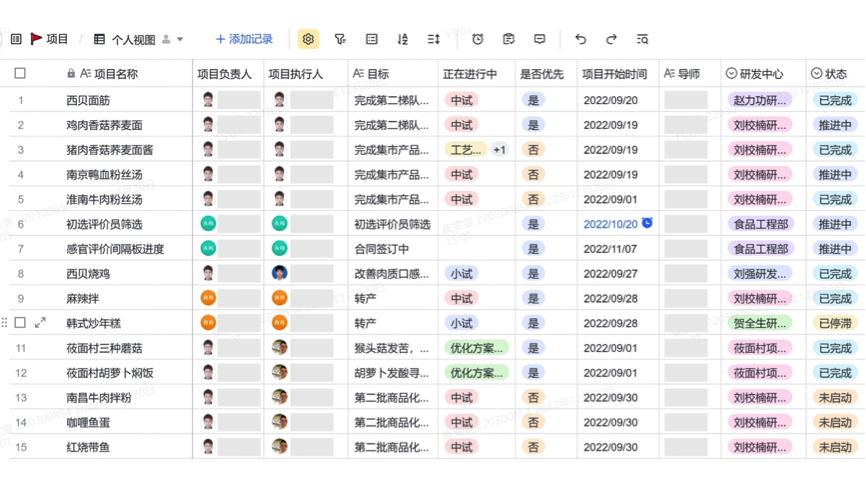Open the search records icon
The height and width of the screenshot is (487, 866).
click(x=642, y=39)
